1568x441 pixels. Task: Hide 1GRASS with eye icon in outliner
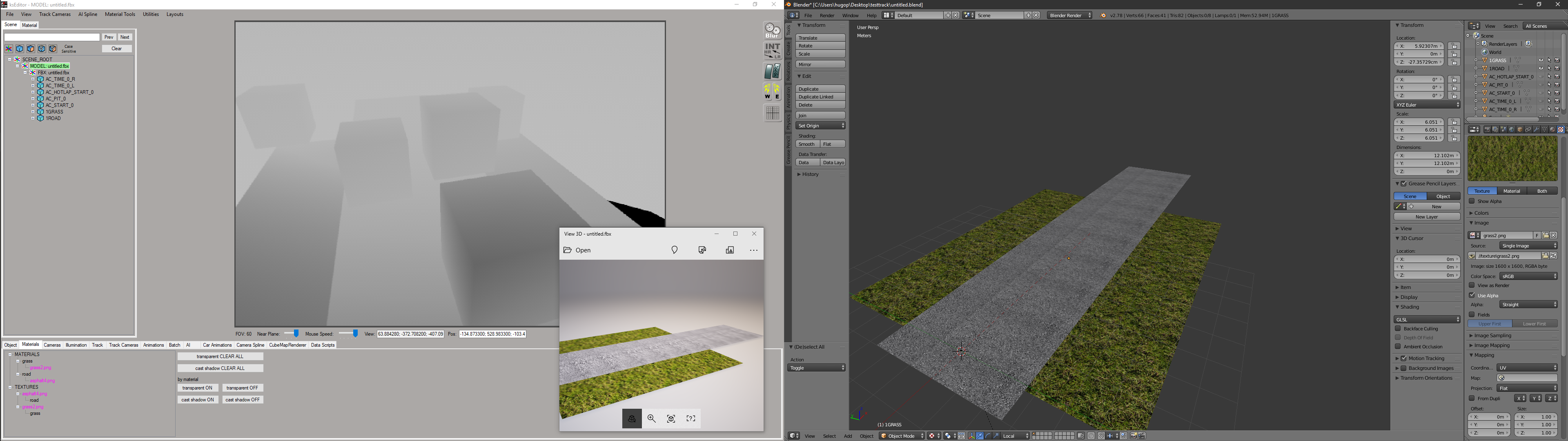point(1541,60)
